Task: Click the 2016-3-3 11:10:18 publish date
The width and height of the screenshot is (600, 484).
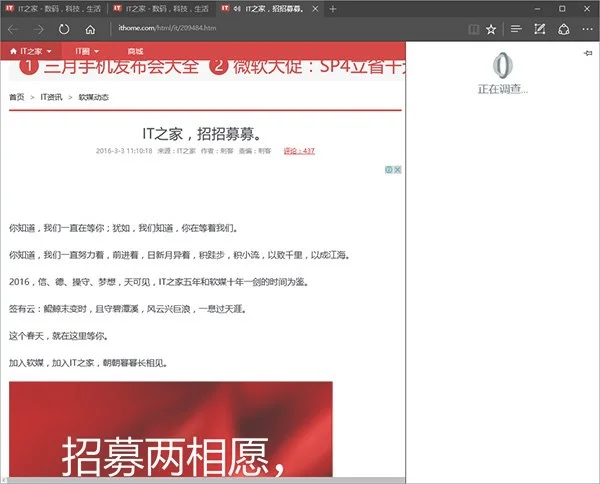Action: coord(124,151)
